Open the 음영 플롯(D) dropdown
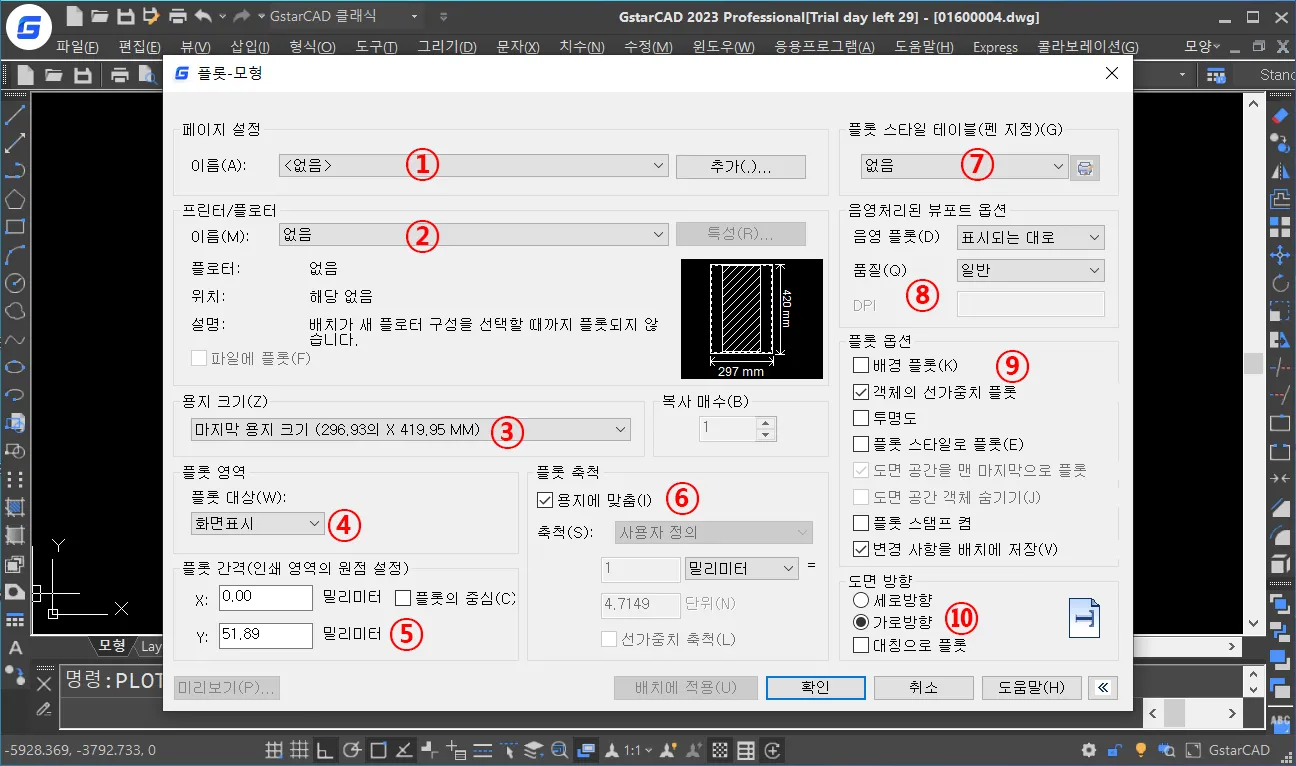This screenshot has width=1296, height=766. pyautogui.click(x=1030, y=238)
